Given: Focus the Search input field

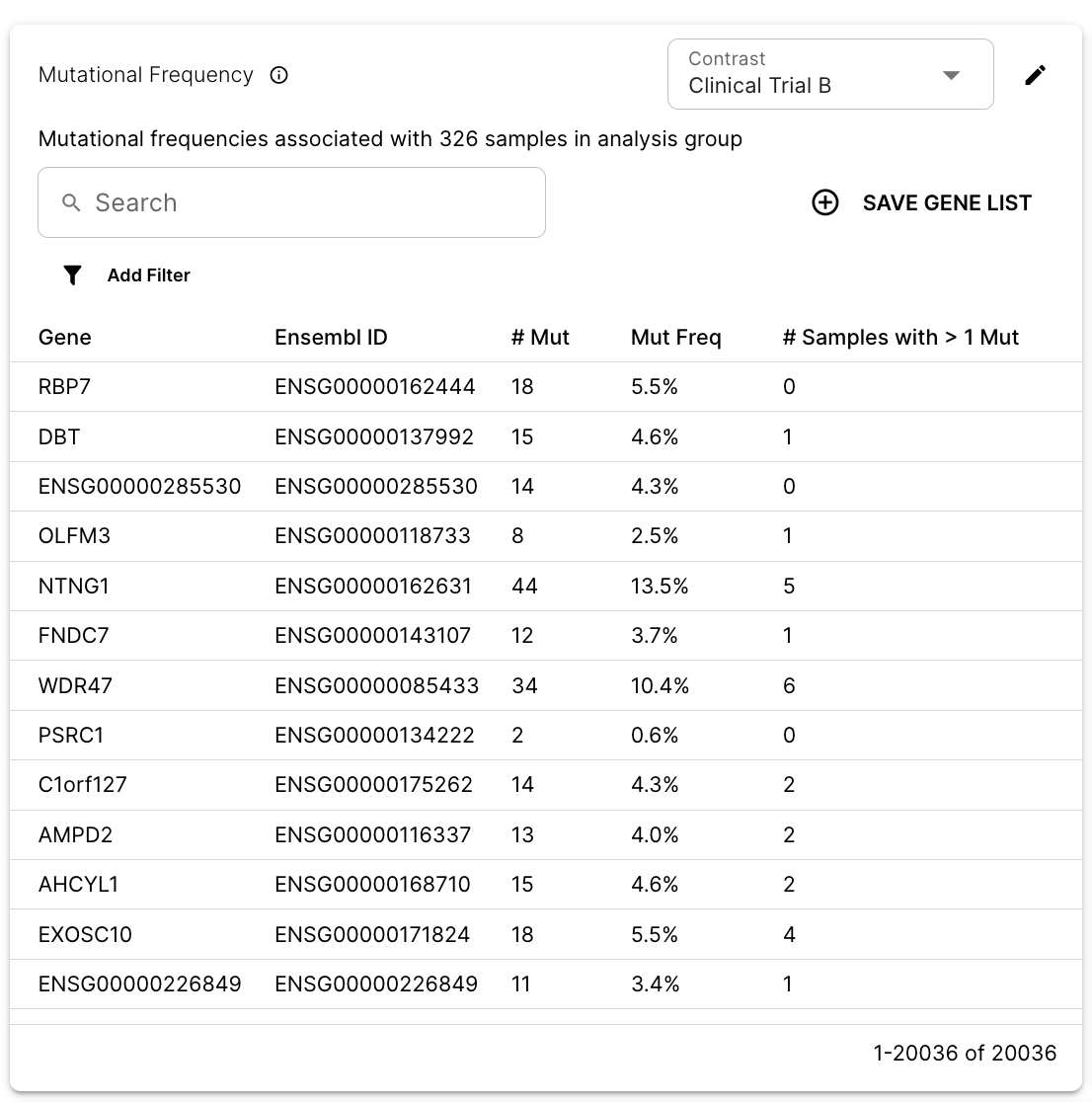Looking at the screenshot, I should tap(306, 202).
